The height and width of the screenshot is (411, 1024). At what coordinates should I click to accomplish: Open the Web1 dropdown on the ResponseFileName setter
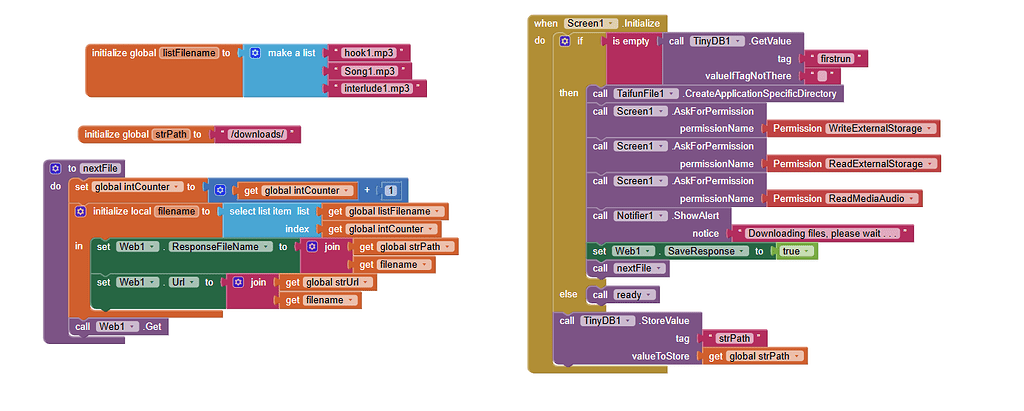[153, 246]
